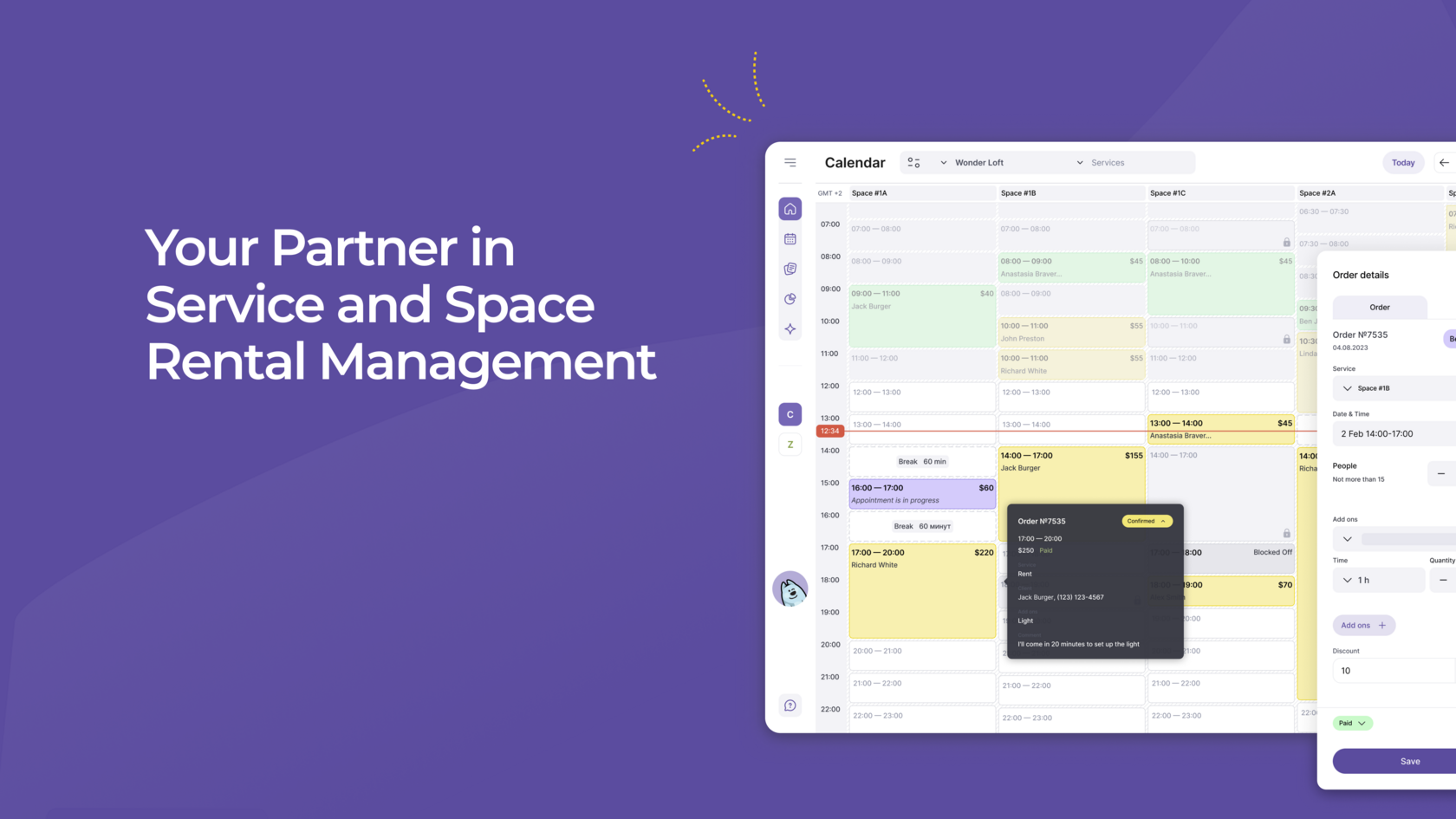The width and height of the screenshot is (1456, 819).
Task: Expand the Service Space #1B dropdown
Action: pyautogui.click(x=1394, y=388)
